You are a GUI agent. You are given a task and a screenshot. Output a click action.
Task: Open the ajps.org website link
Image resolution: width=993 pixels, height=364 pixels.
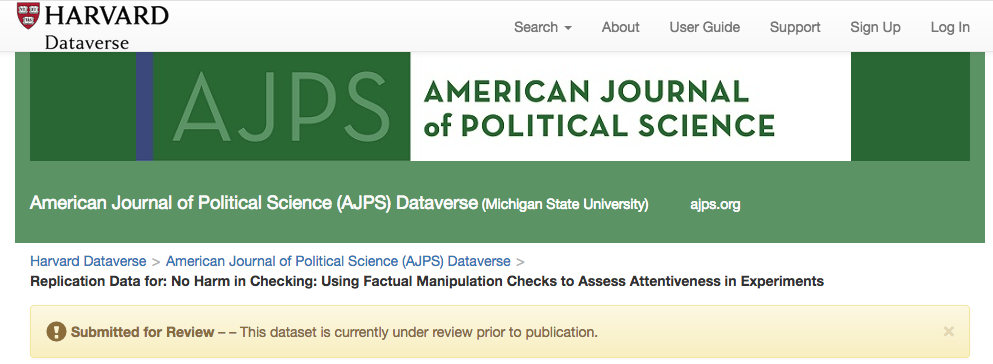(x=715, y=204)
